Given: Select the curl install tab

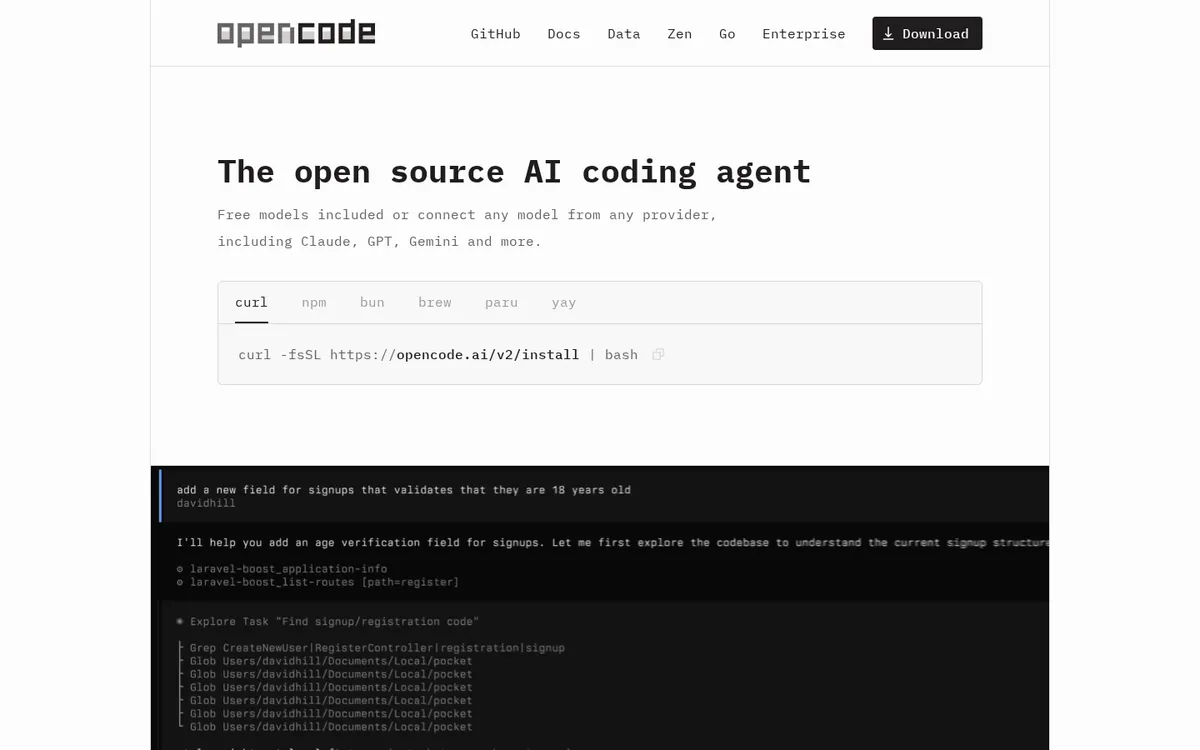Looking at the screenshot, I should coord(251,302).
